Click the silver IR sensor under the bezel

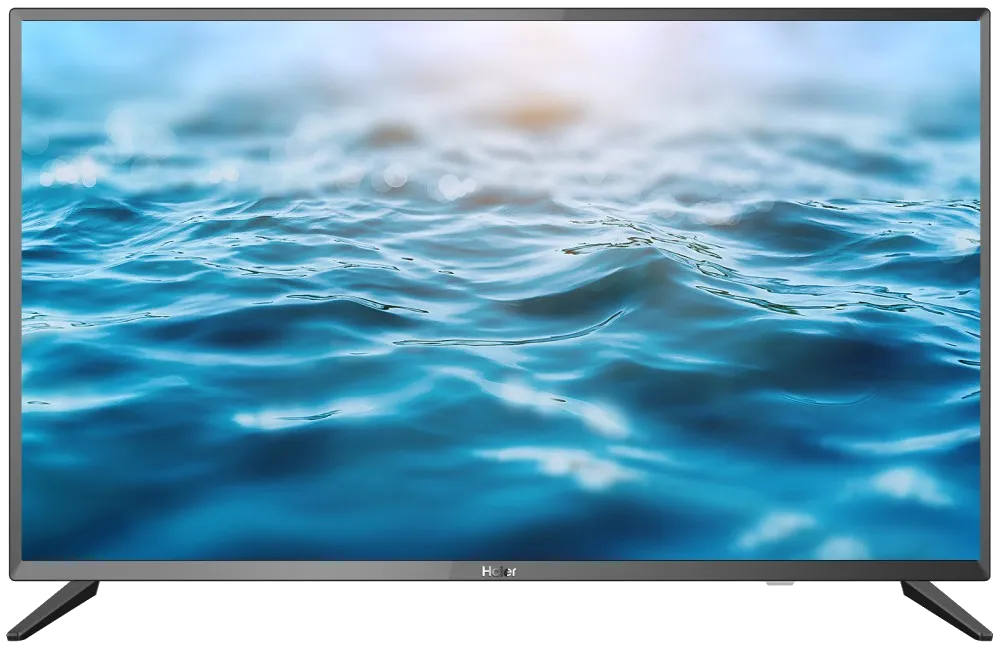pos(780,584)
